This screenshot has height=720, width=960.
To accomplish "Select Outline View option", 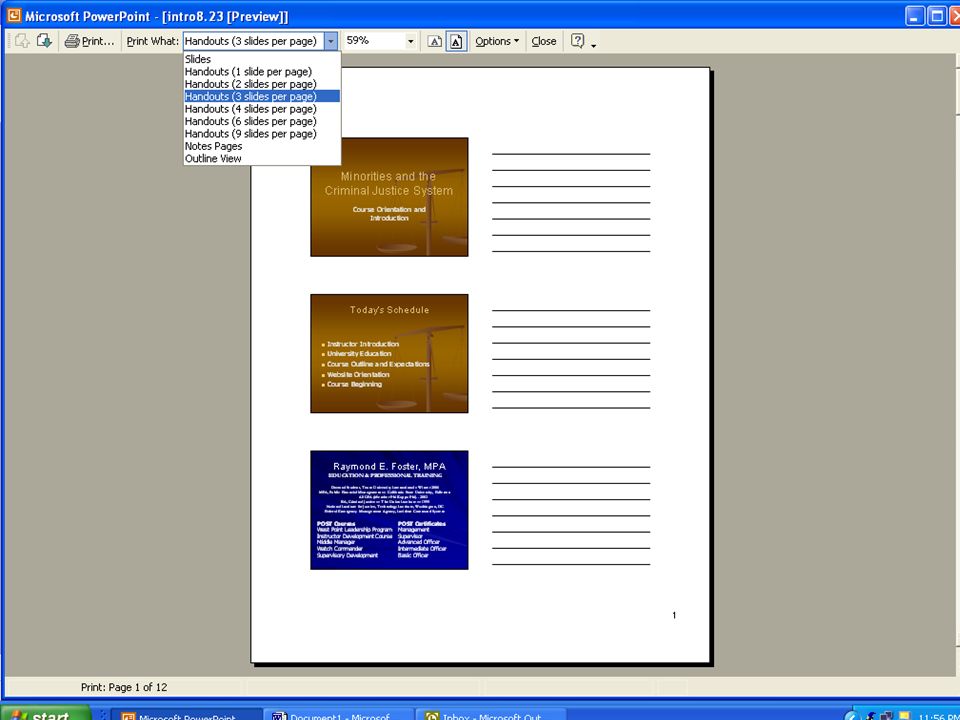I will click(262, 159).
